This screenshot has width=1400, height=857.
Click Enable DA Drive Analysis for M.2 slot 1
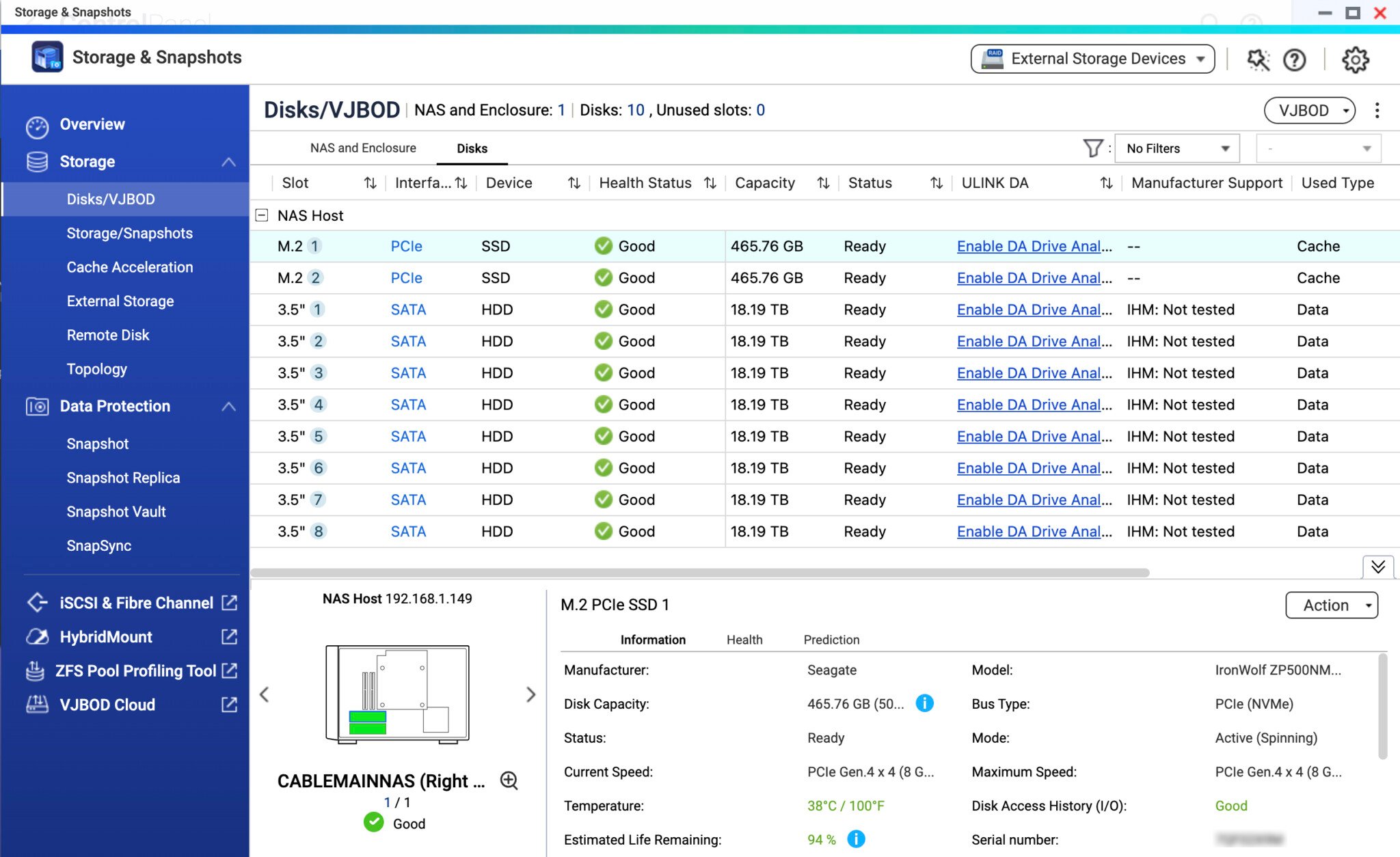tap(1034, 246)
